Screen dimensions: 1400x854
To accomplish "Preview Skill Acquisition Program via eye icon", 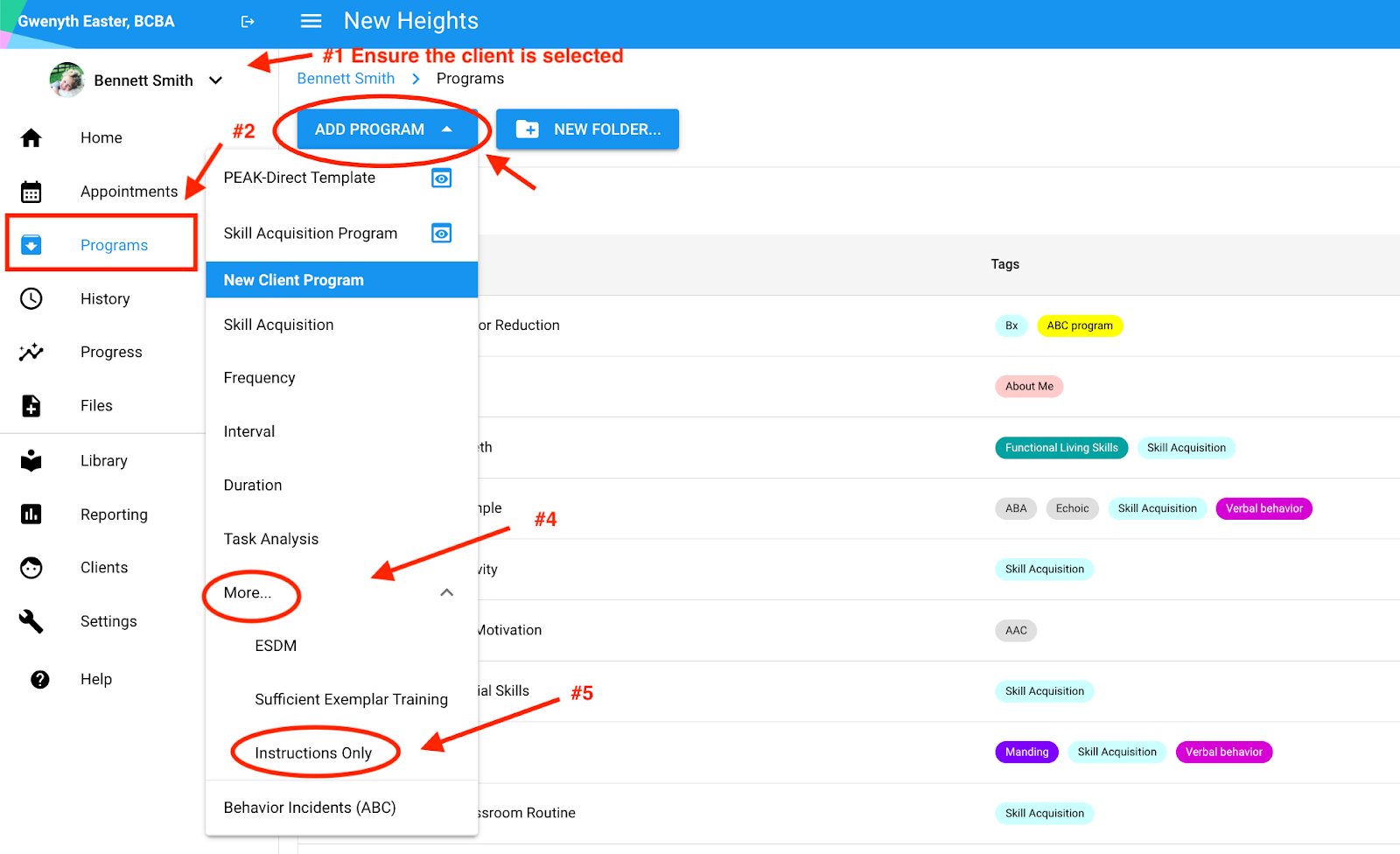I will pos(442,234).
